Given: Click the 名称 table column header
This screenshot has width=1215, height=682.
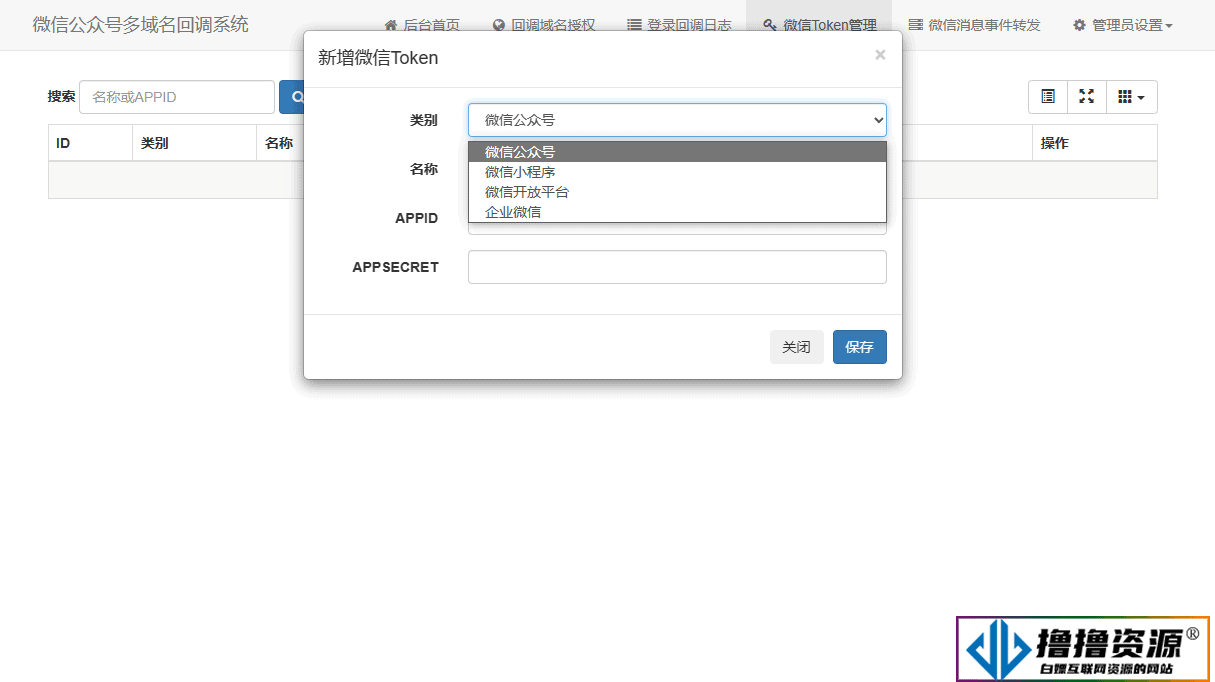Looking at the screenshot, I should (x=280, y=143).
